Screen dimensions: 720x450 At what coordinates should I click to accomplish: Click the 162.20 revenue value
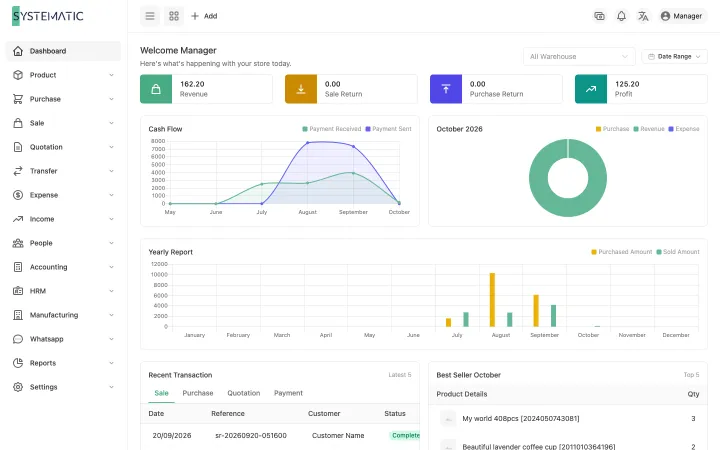(192, 84)
